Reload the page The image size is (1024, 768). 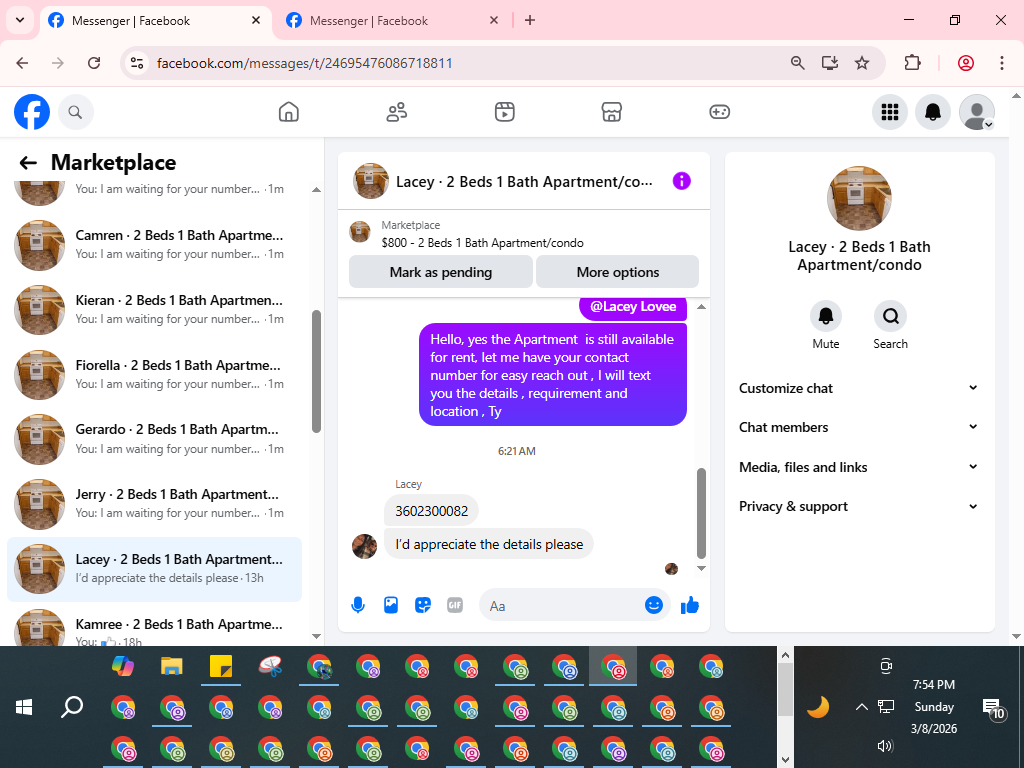[94, 63]
